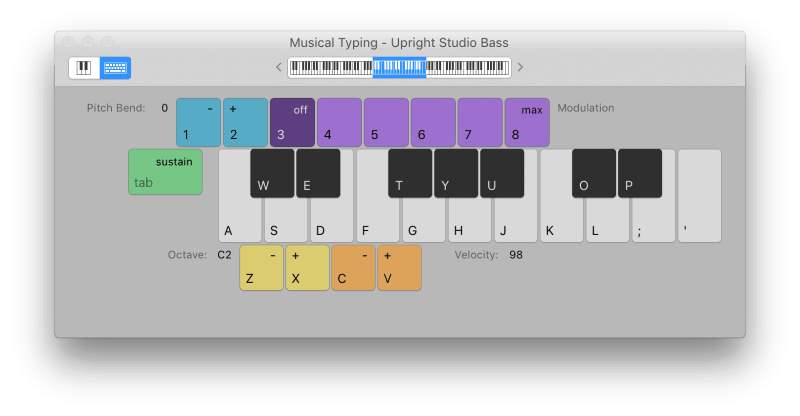The image size is (800, 416).
Task: Play the white key S
Action: coord(286,222)
